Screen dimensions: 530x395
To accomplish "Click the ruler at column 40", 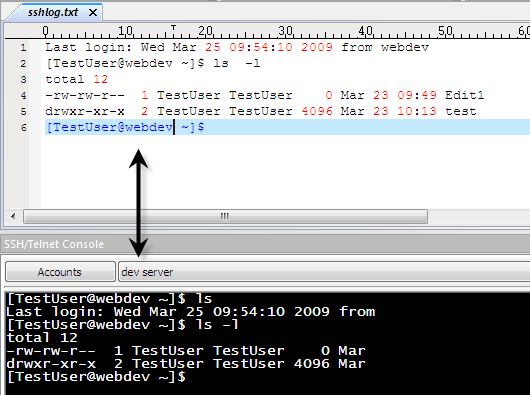I will tap(366, 31).
